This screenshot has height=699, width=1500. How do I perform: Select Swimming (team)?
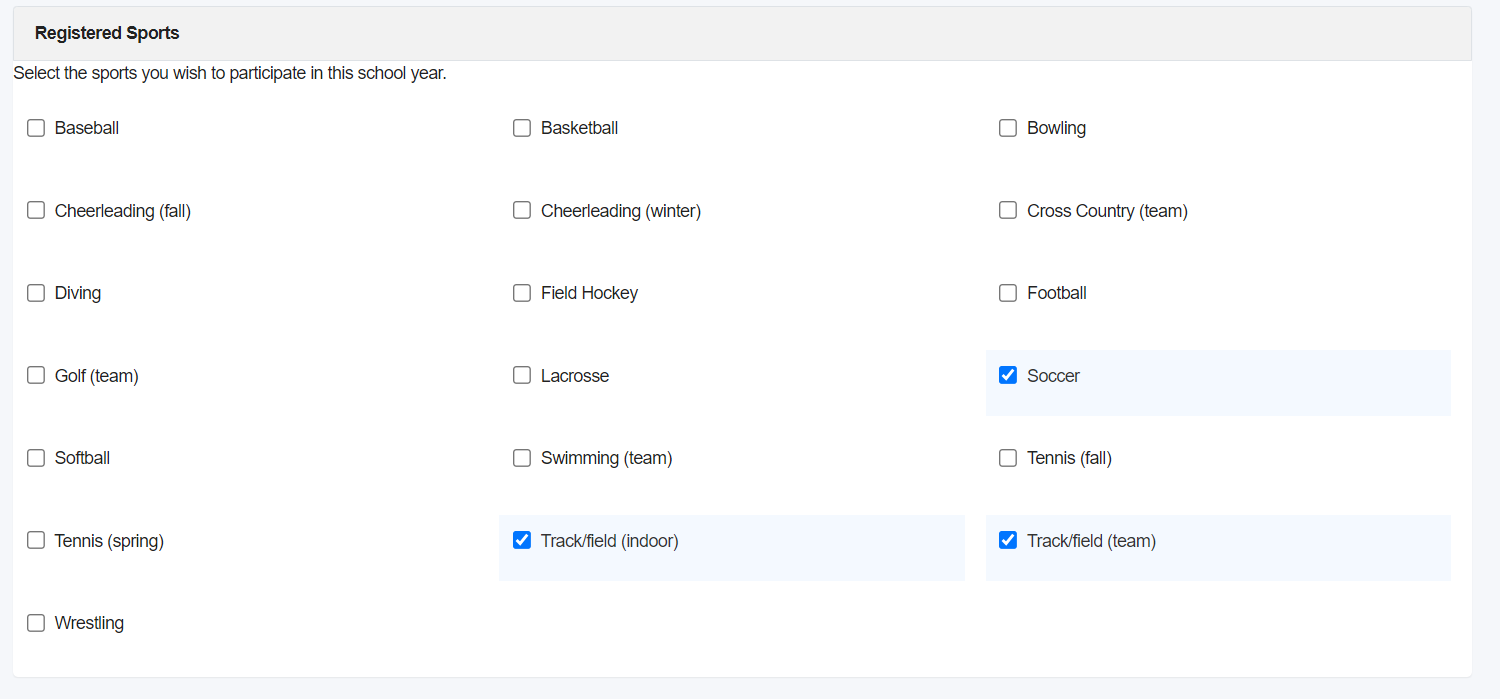[x=521, y=457]
